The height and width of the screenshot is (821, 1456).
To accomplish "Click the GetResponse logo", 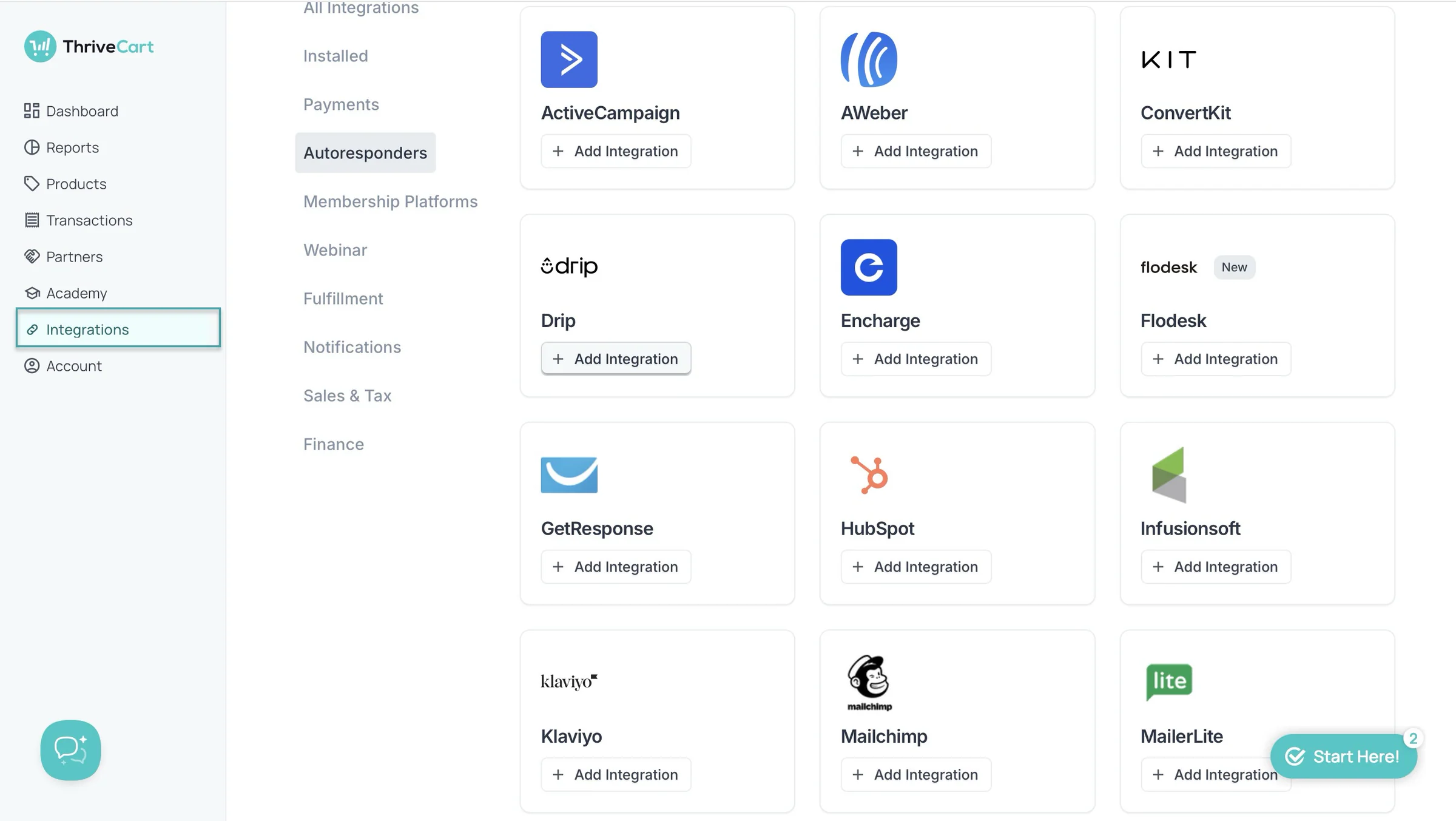I will [x=569, y=475].
